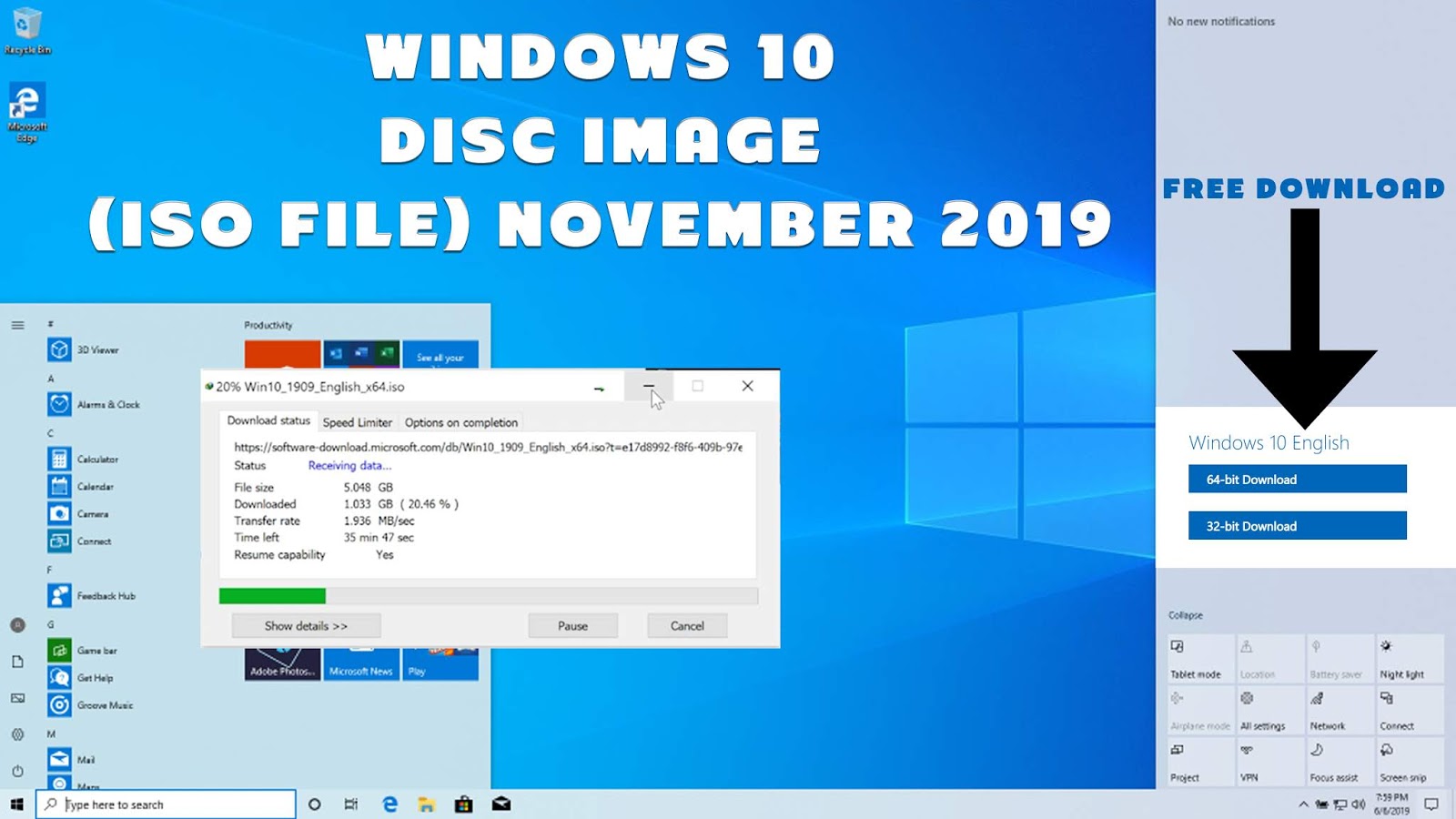Toggle Location quick action

(x=1270, y=659)
